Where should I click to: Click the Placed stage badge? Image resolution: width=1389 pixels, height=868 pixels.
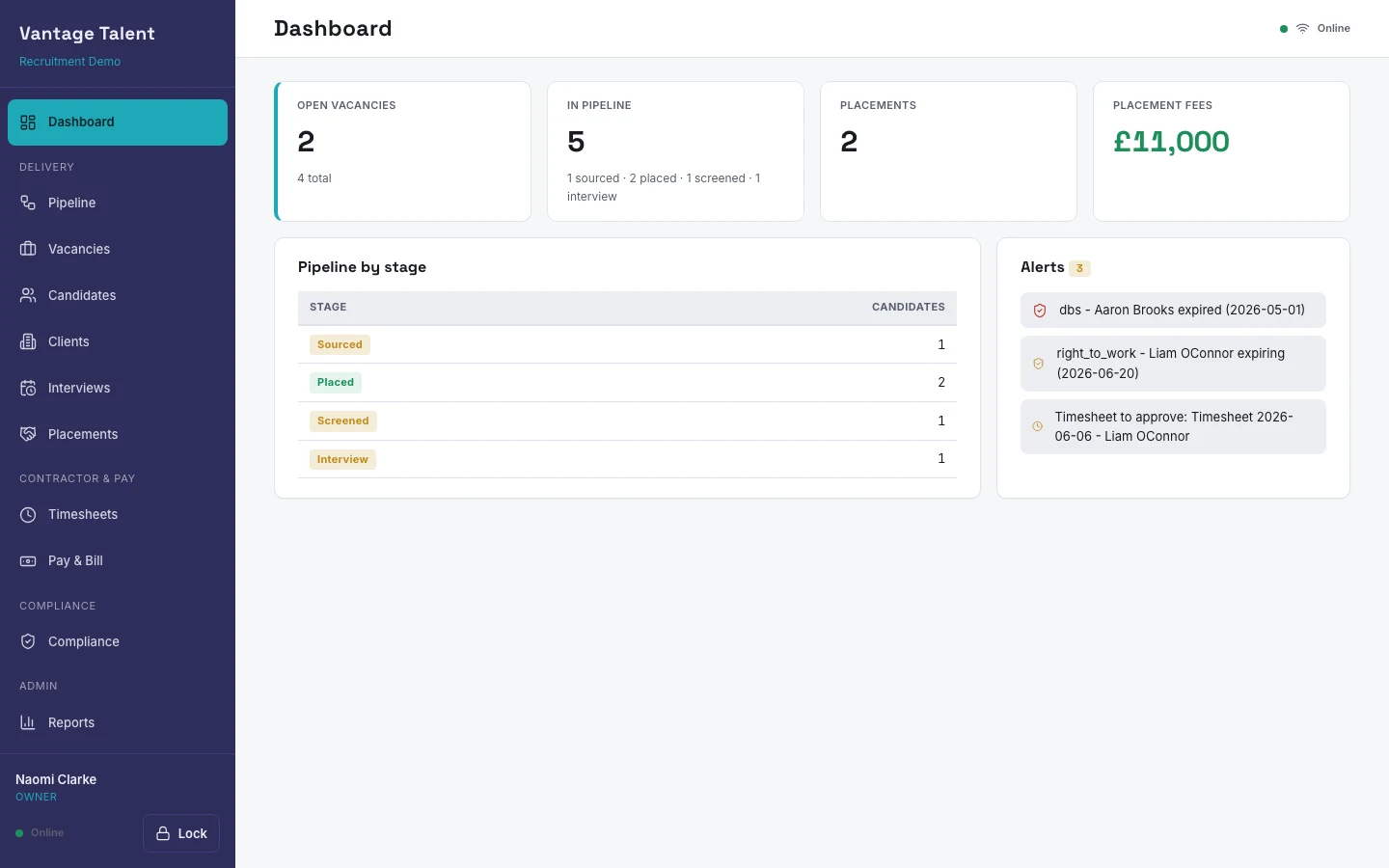click(336, 383)
